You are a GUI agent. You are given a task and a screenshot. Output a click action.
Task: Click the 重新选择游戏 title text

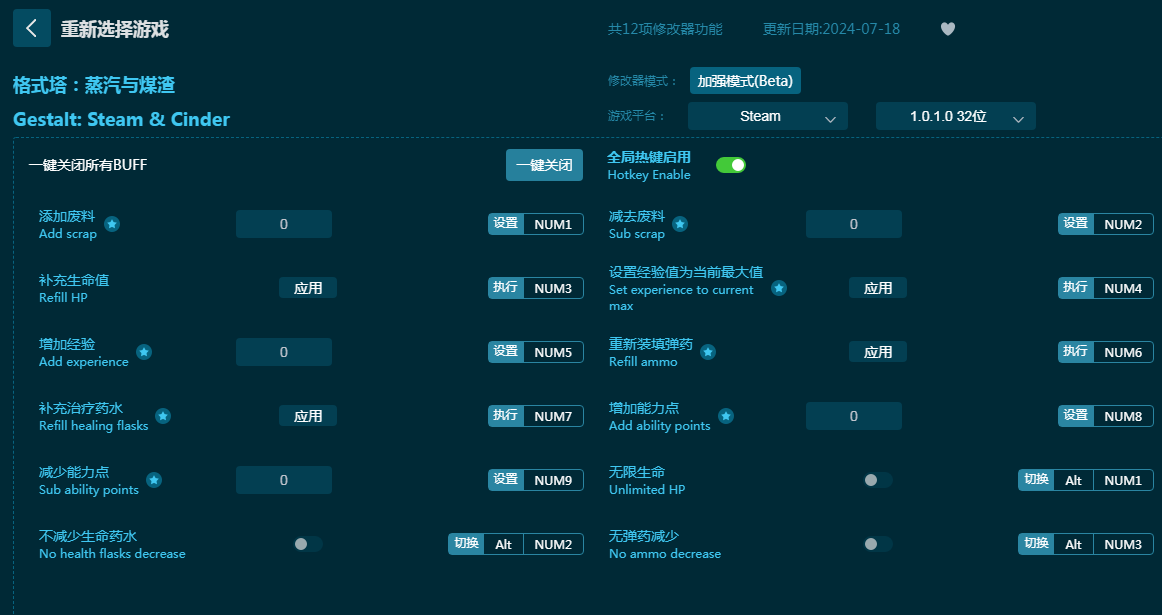click(x=115, y=29)
